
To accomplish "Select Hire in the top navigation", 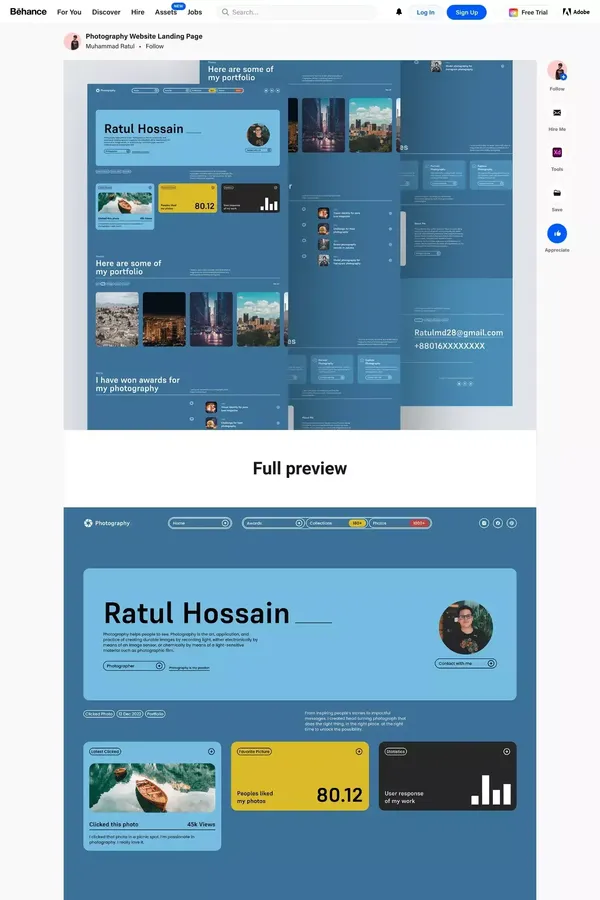I will 138,12.
